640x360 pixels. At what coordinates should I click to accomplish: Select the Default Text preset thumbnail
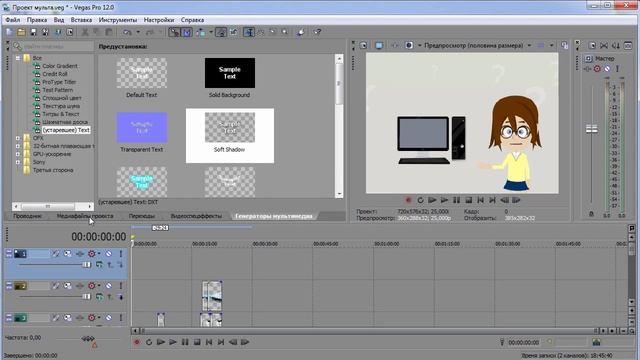[x=142, y=73]
